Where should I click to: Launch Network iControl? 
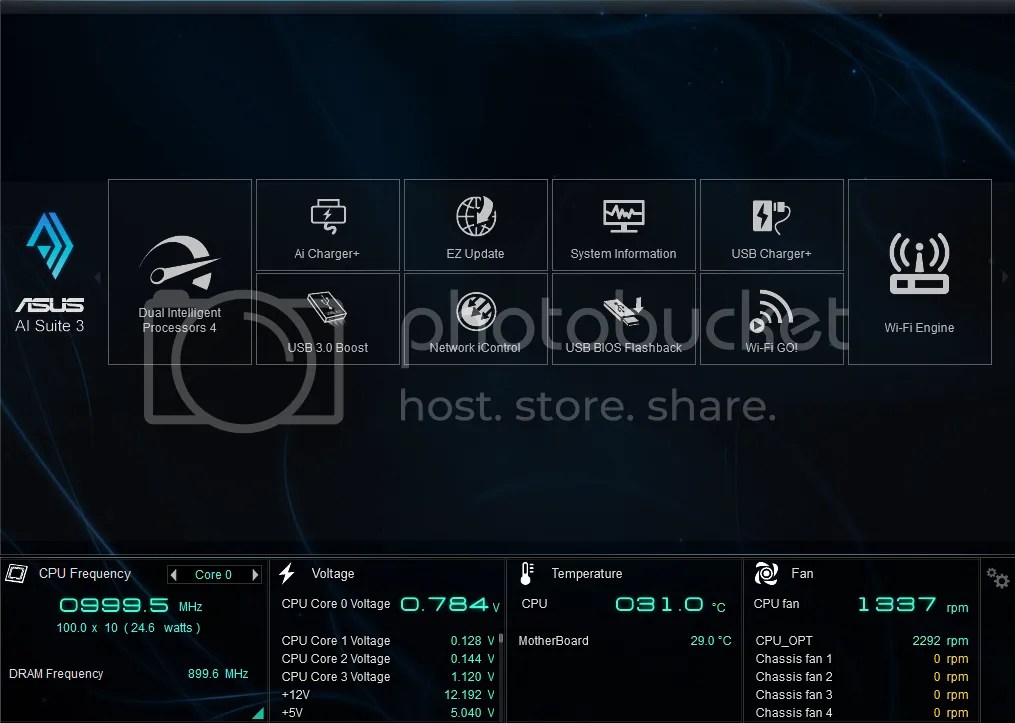pyautogui.click(x=476, y=319)
